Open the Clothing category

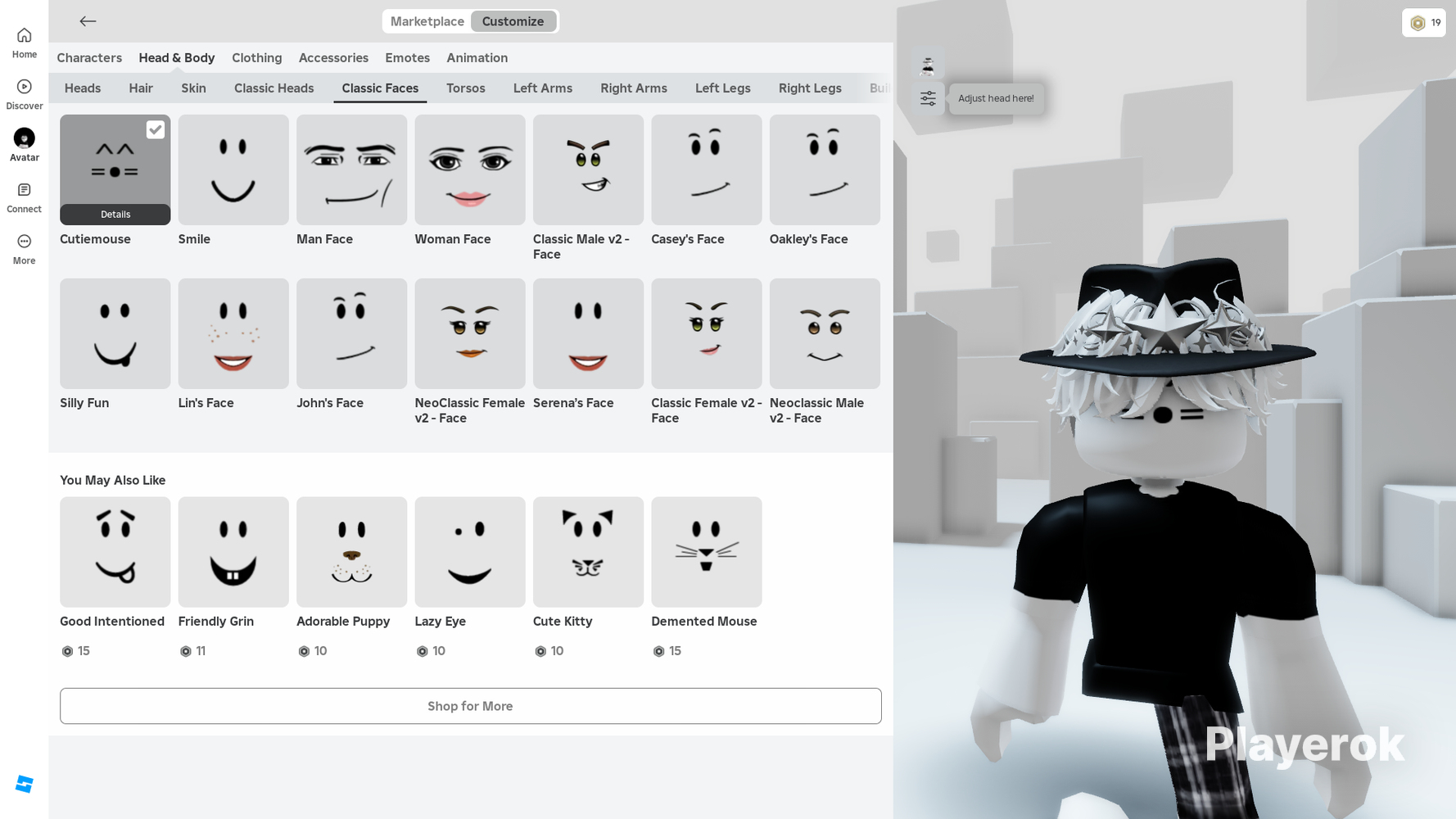pyautogui.click(x=257, y=57)
